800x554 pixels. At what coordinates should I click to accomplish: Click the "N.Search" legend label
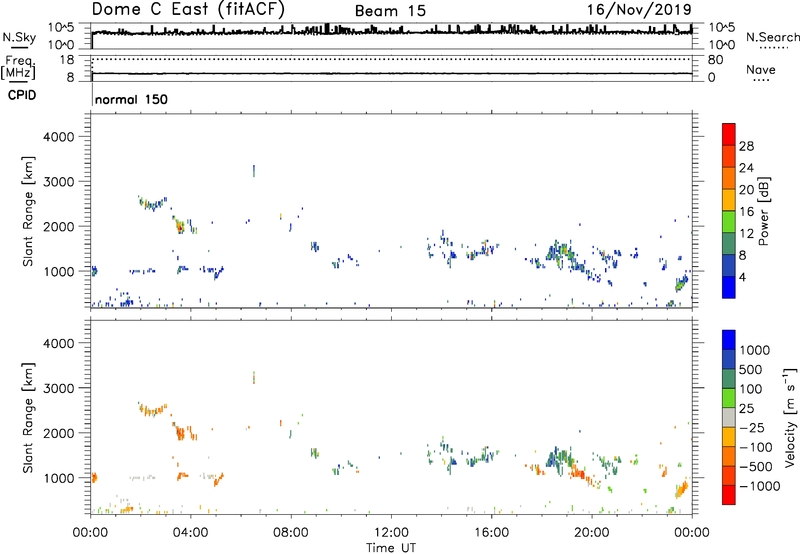tap(772, 37)
